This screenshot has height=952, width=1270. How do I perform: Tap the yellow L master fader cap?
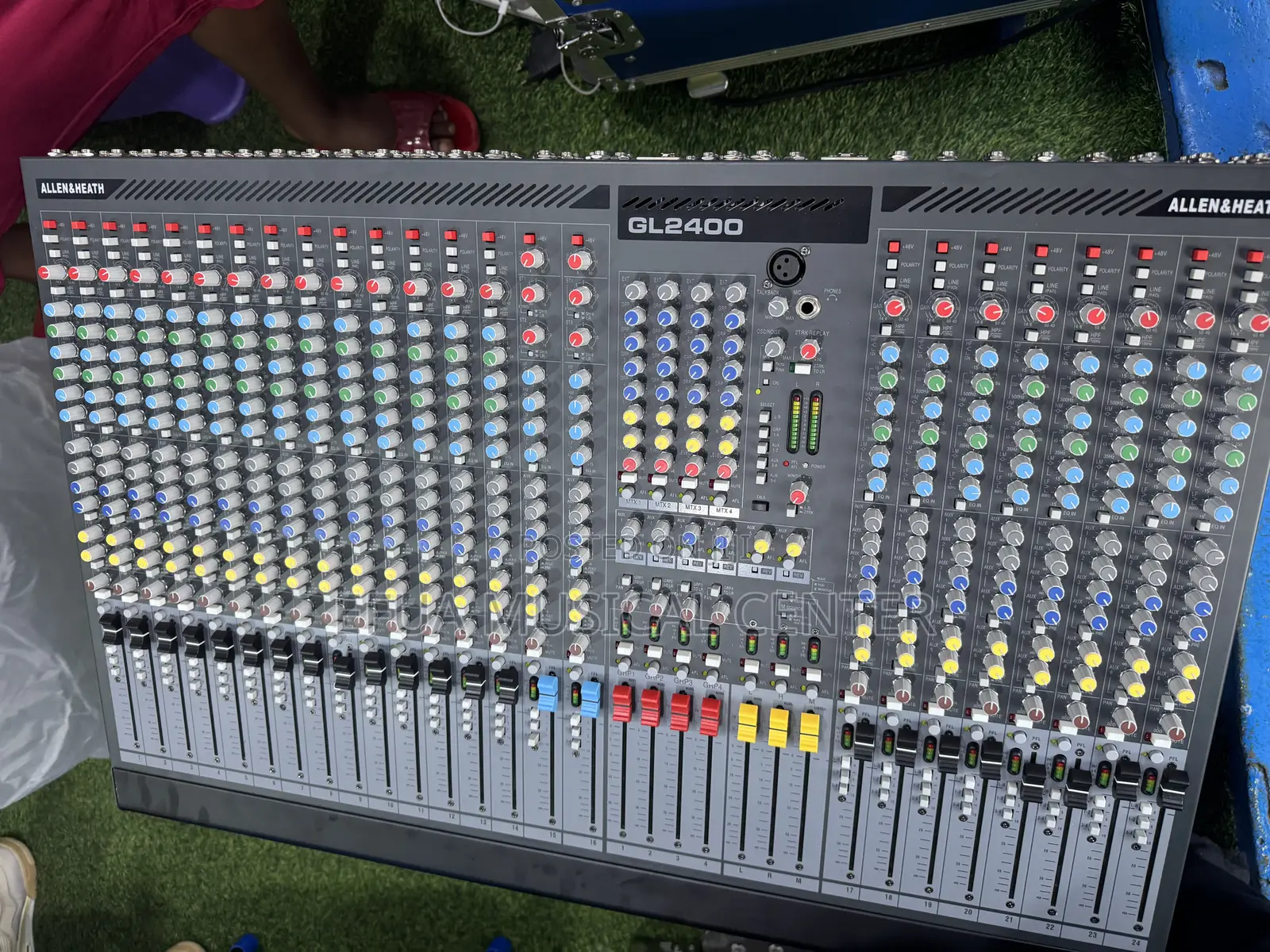pos(748,722)
